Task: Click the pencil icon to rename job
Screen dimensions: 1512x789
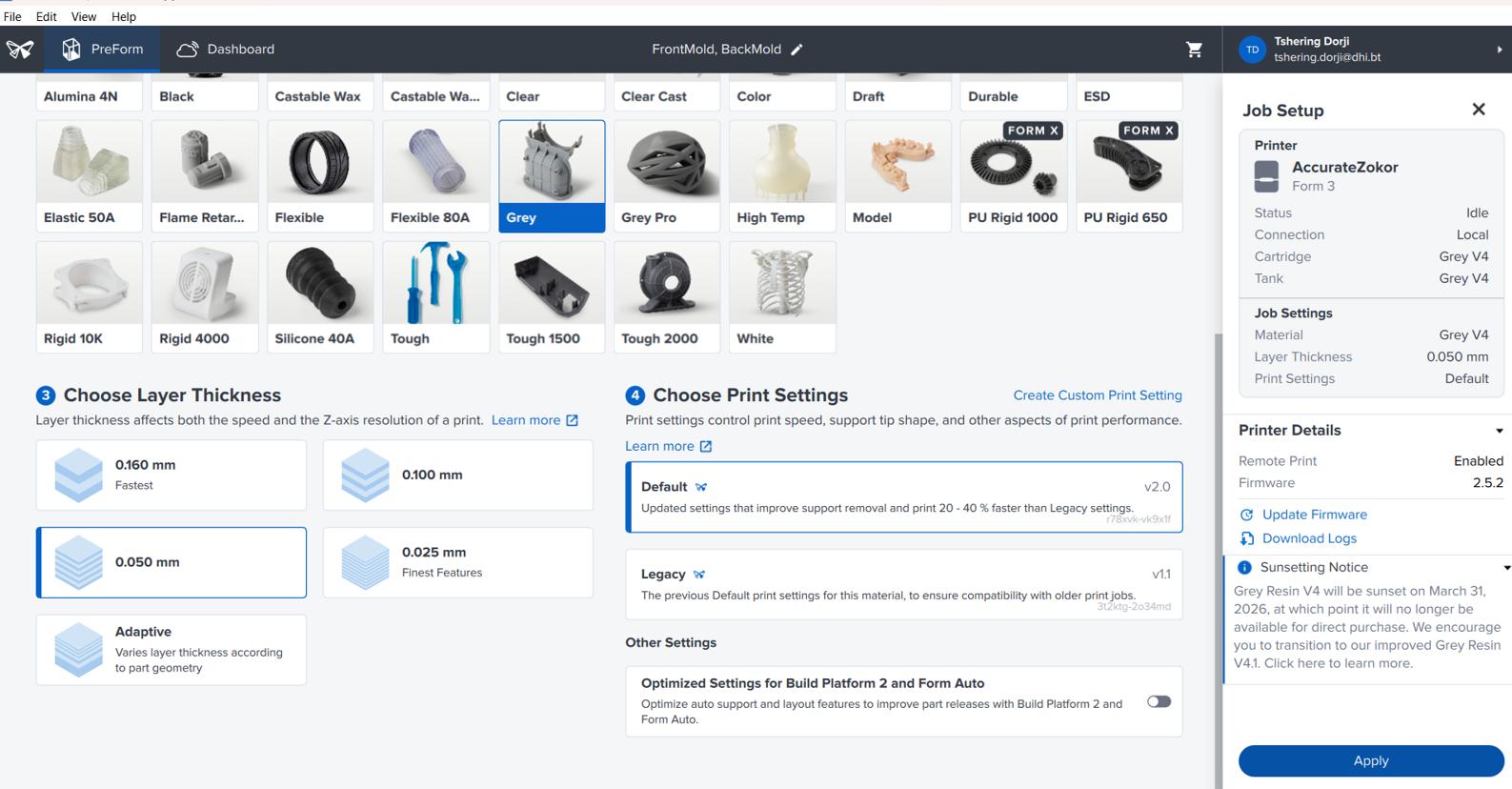Action: 797,50
